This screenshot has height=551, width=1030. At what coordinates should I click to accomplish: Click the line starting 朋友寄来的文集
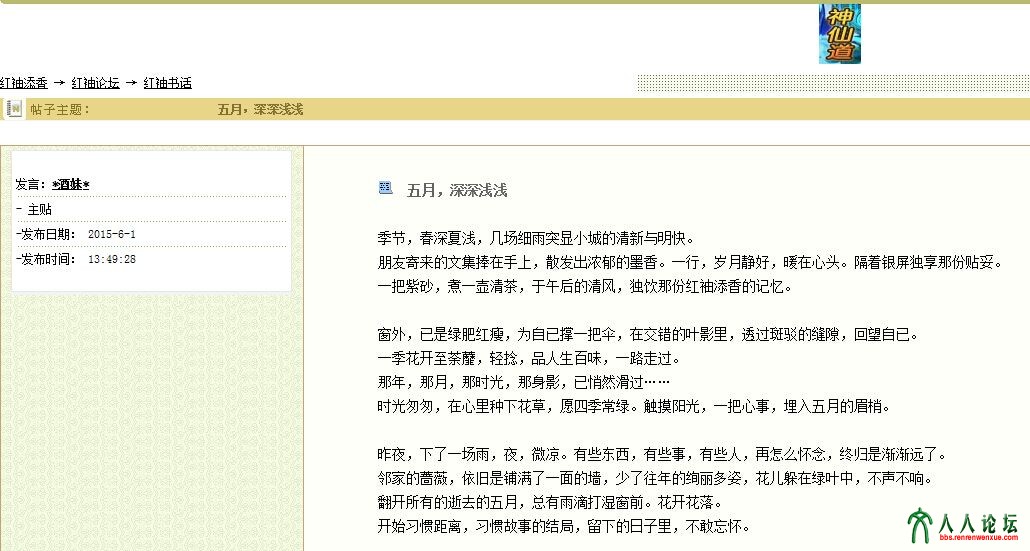(690, 262)
